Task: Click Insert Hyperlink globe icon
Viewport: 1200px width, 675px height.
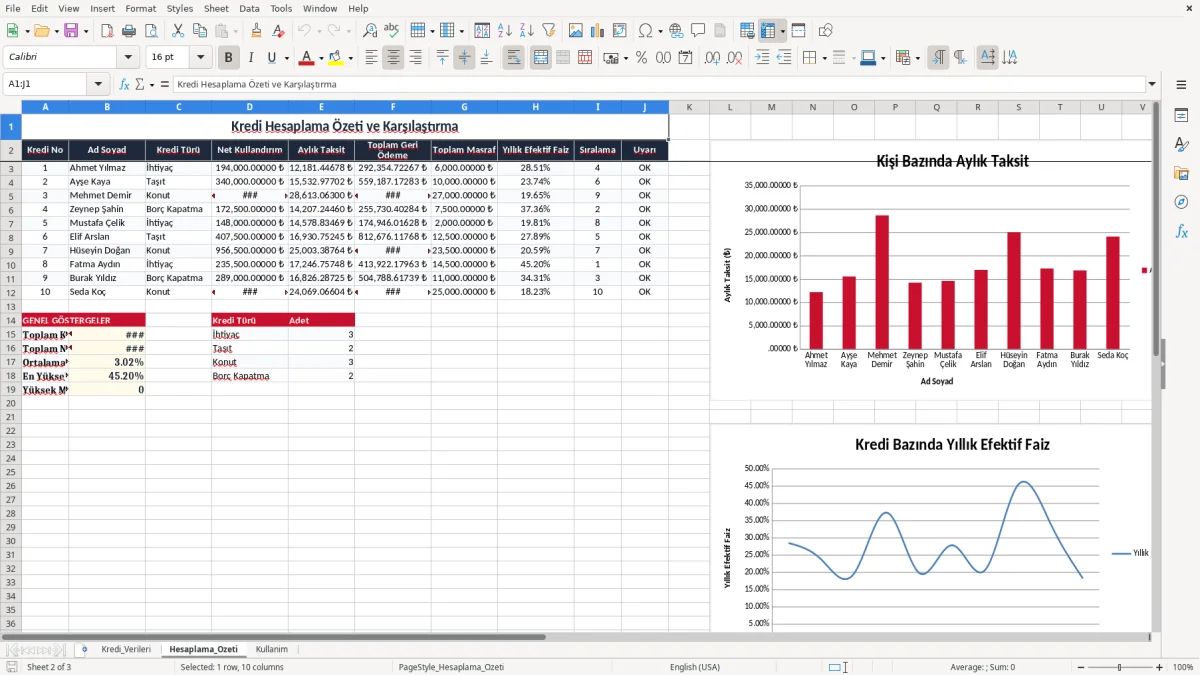Action: coord(676,31)
